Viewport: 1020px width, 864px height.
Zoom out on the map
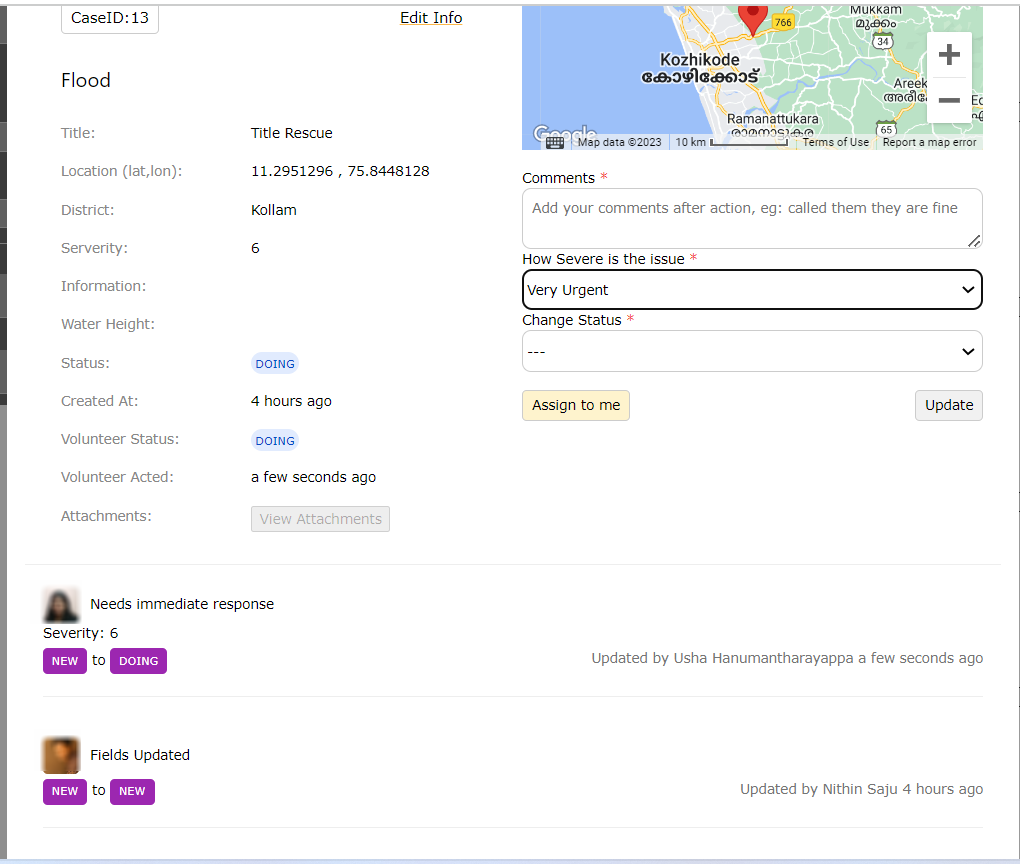949,101
